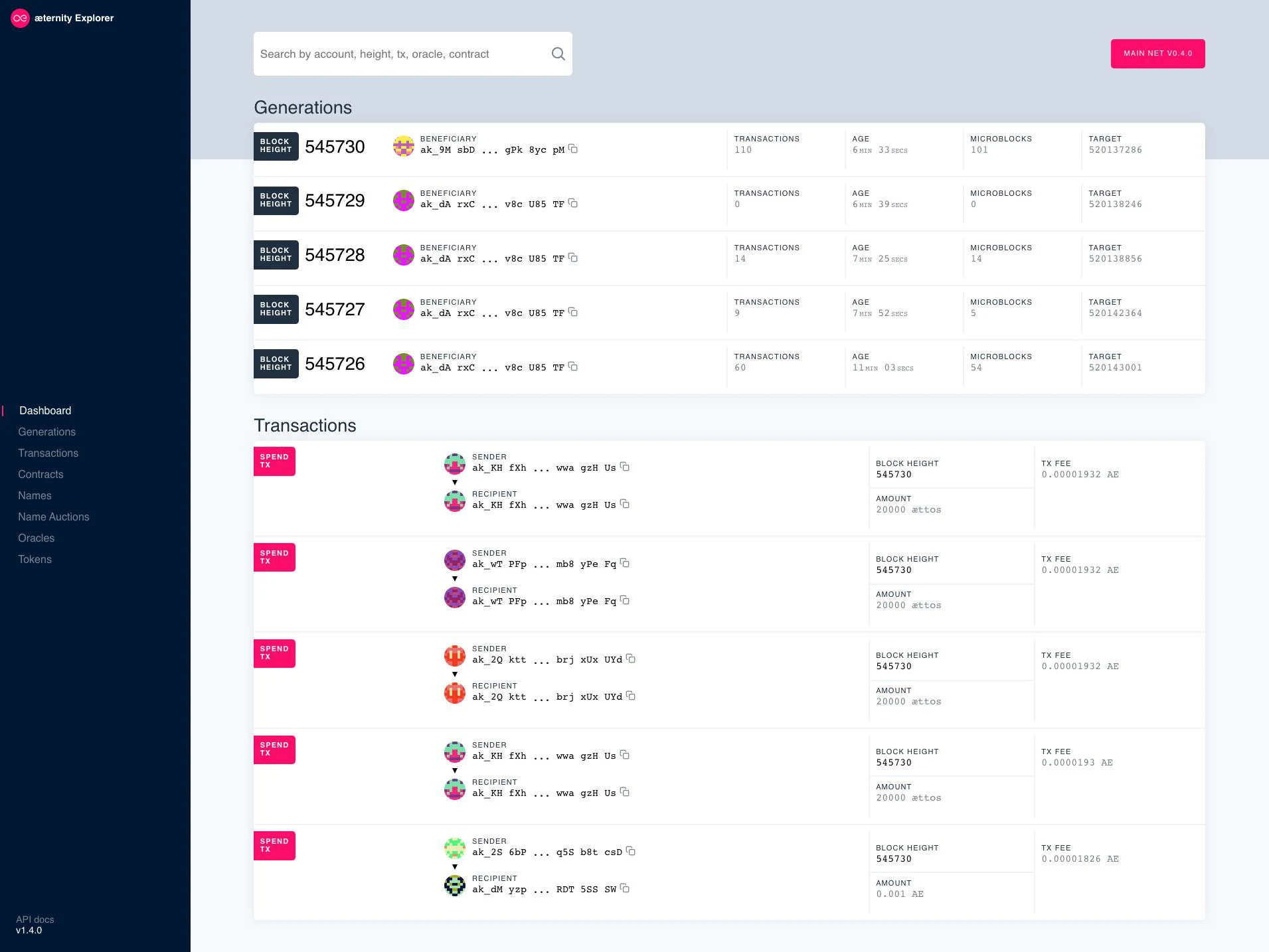Click SPEND TX badge for ak_wT PFp
The image size is (1269, 952).
pyautogui.click(x=274, y=558)
